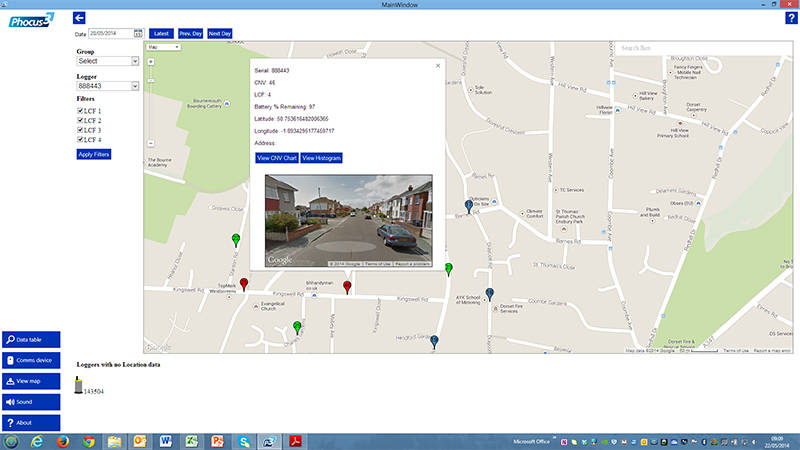Close the logger info popup
The width and height of the screenshot is (800, 450).
point(437,66)
